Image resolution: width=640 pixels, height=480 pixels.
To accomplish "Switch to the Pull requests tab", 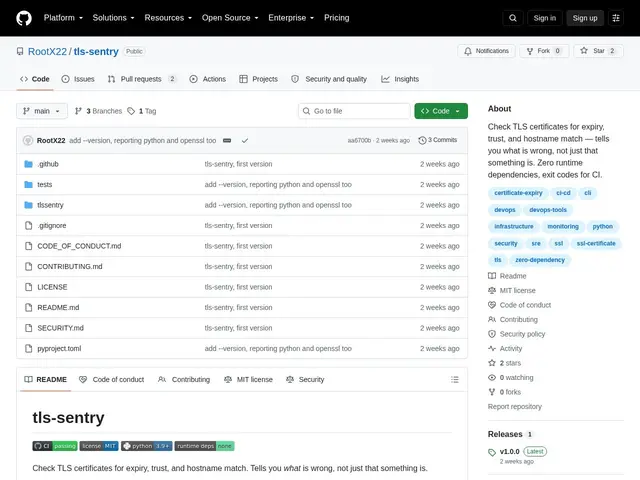I will click(142, 79).
